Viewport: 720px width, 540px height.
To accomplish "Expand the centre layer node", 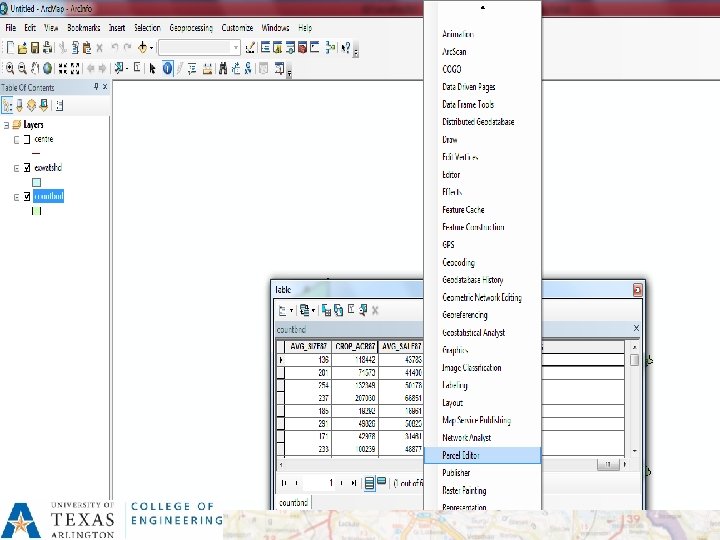I will coord(17,140).
